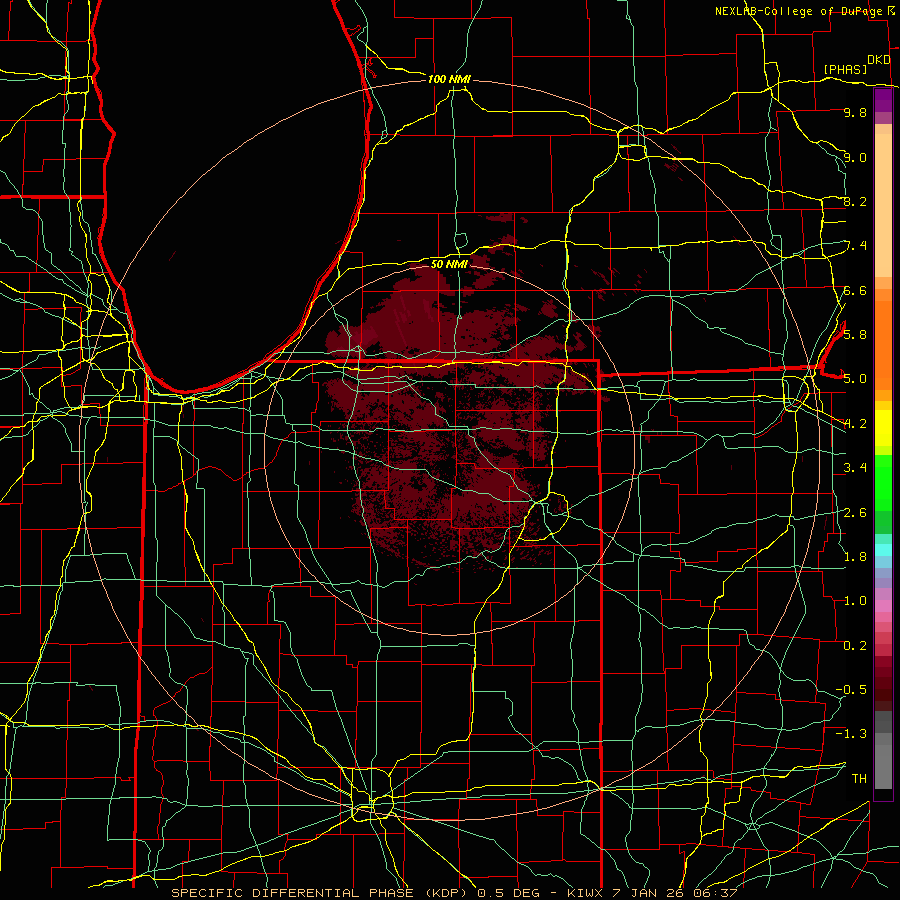Click the 9.0 value on the color scale
Viewport: 900px width, 900px height.
coord(855,157)
